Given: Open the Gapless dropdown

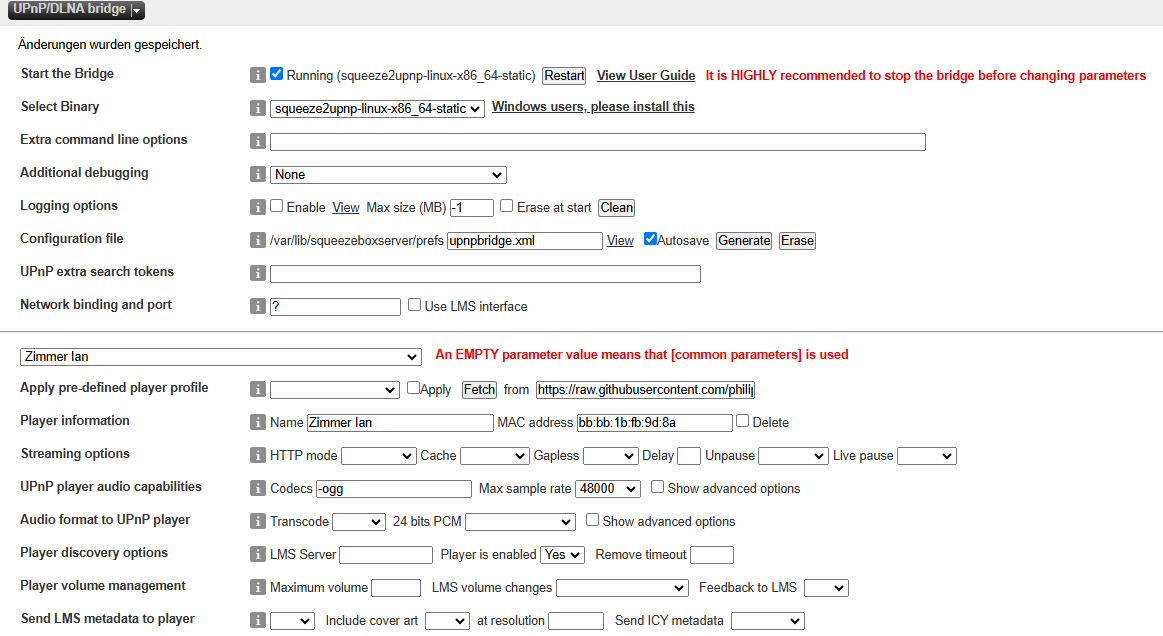Looking at the screenshot, I should click(610, 456).
